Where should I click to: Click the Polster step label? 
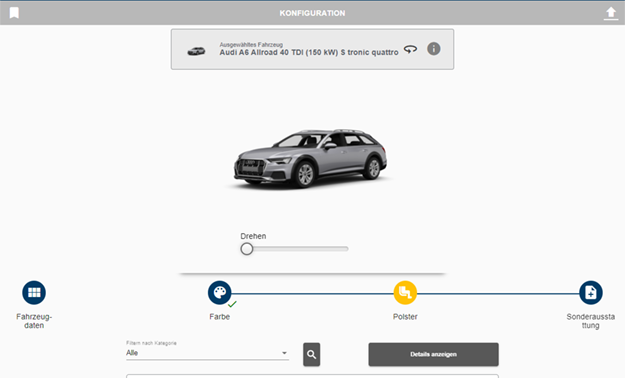405,317
